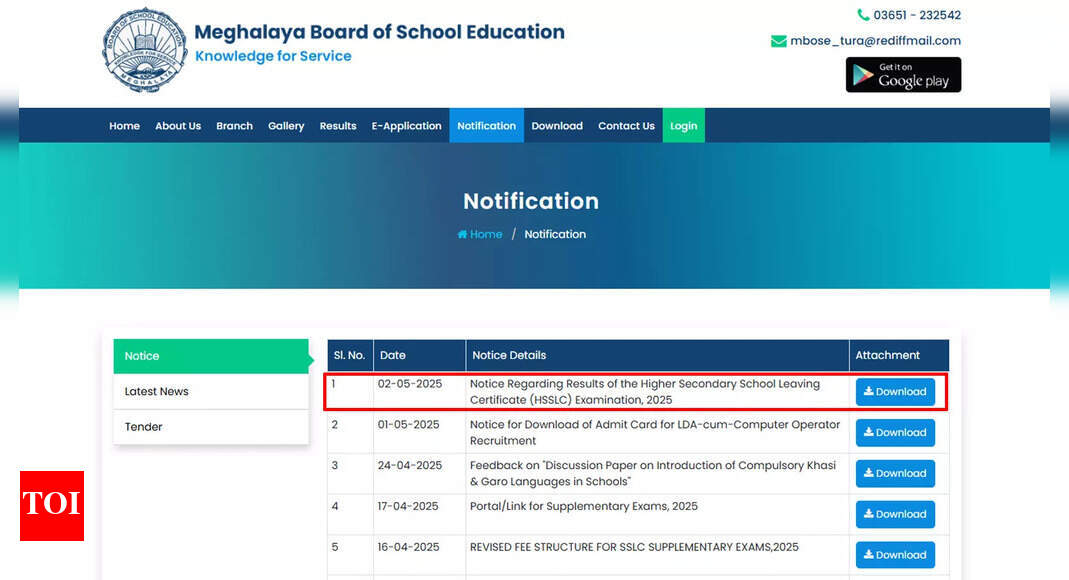The height and width of the screenshot is (580, 1069).
Task: Download the revised SSLC fee structure notice
Action: tap(895, 555)
